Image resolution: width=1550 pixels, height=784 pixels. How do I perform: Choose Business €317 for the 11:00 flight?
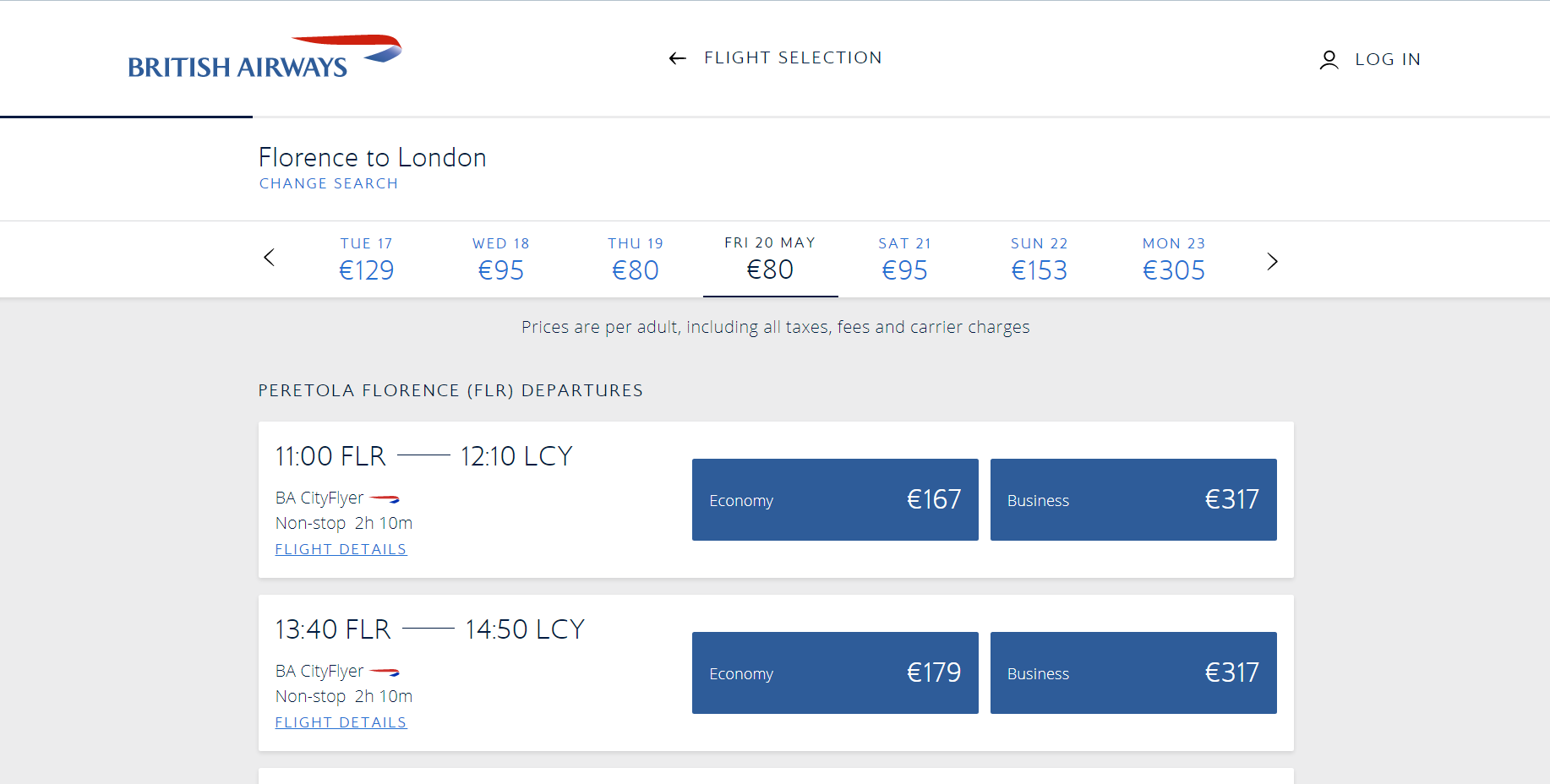click(x=1133, y=499)
